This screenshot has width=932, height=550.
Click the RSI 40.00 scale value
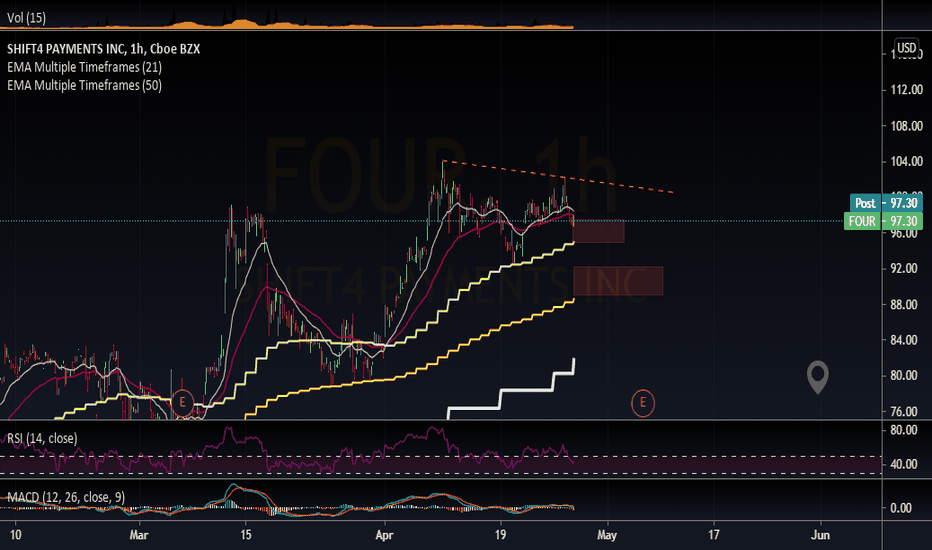(x=903, y=464)
